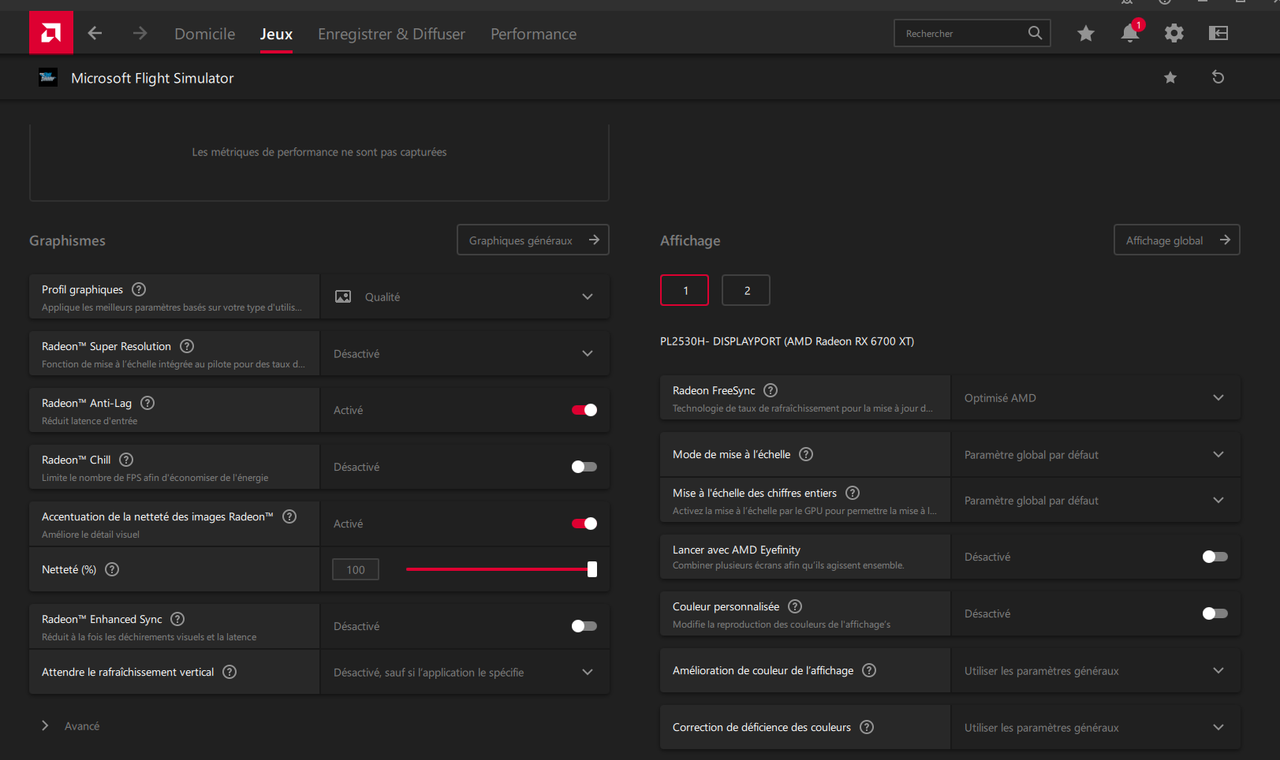Select the Jeux tab

click(x=276, y=34)
